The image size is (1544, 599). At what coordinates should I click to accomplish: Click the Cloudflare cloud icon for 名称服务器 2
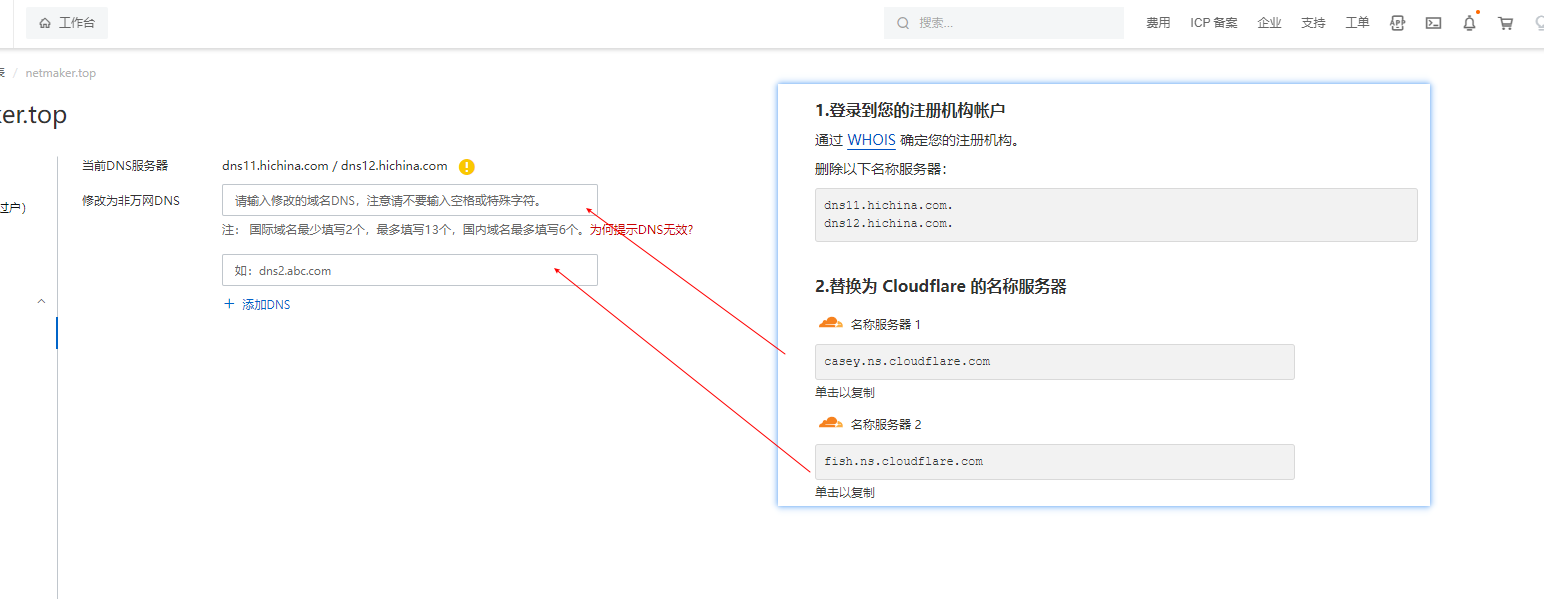pos(830,423)
